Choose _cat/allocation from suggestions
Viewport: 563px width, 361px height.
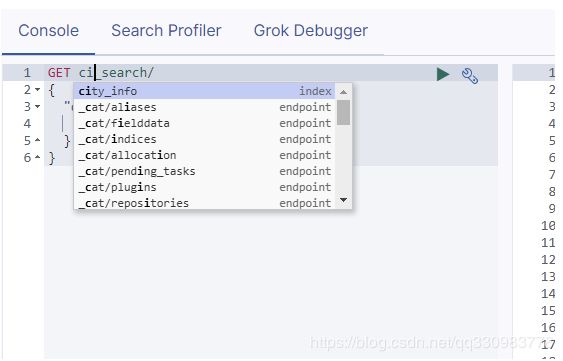[205, 155]
